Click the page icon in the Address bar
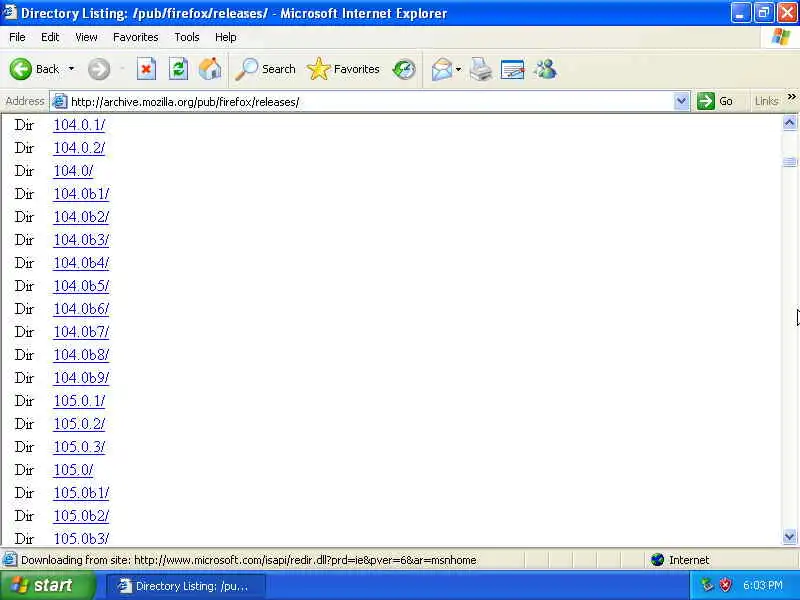800x600 pixels. [x=60, y=102]
